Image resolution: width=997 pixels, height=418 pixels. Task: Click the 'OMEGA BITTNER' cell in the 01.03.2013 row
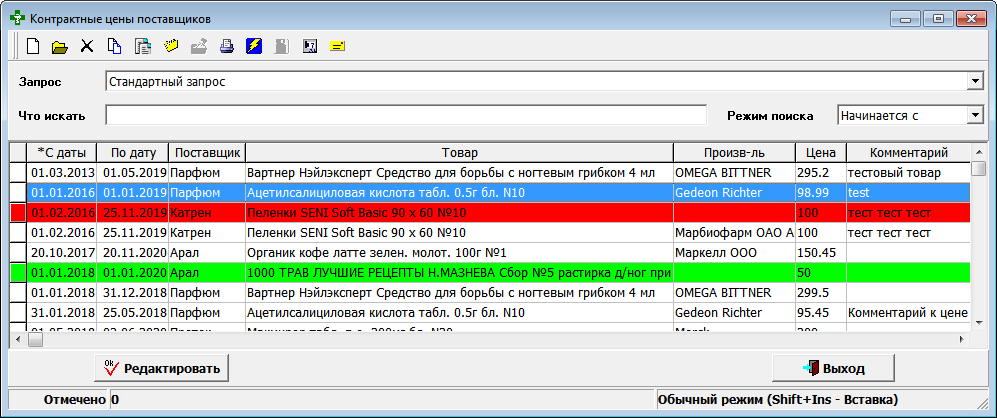(734, 172)
